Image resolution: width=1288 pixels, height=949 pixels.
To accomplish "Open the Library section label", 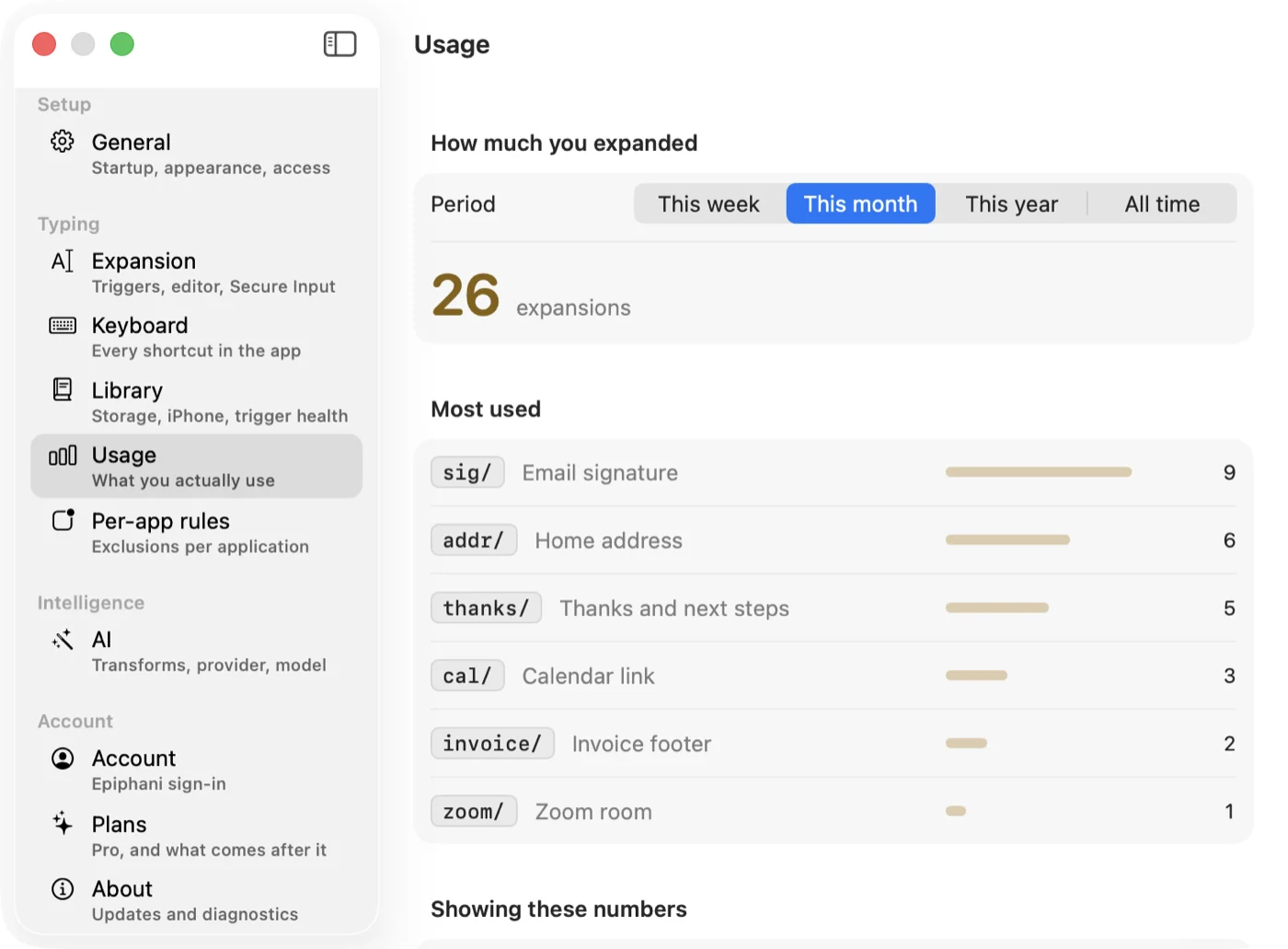I will coord(127,391).
